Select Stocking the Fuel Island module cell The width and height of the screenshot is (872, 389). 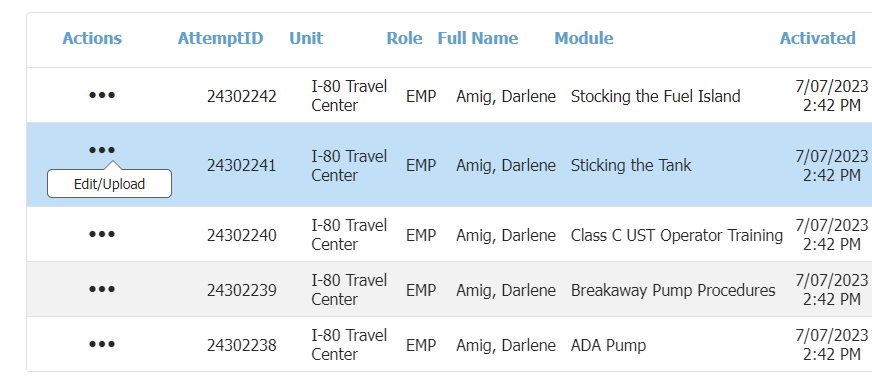[655, 96]
